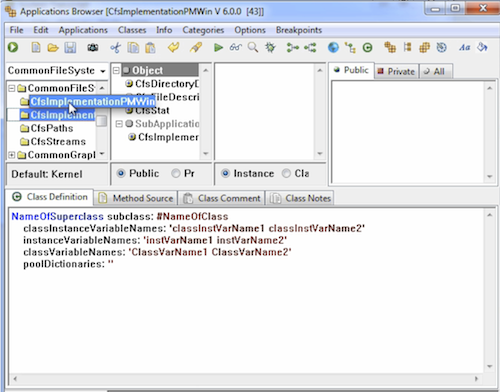Click the yellow undo arrow icon
Viewport: 500px width, 392px height.
pyautogui.click(x=173, y=47)
